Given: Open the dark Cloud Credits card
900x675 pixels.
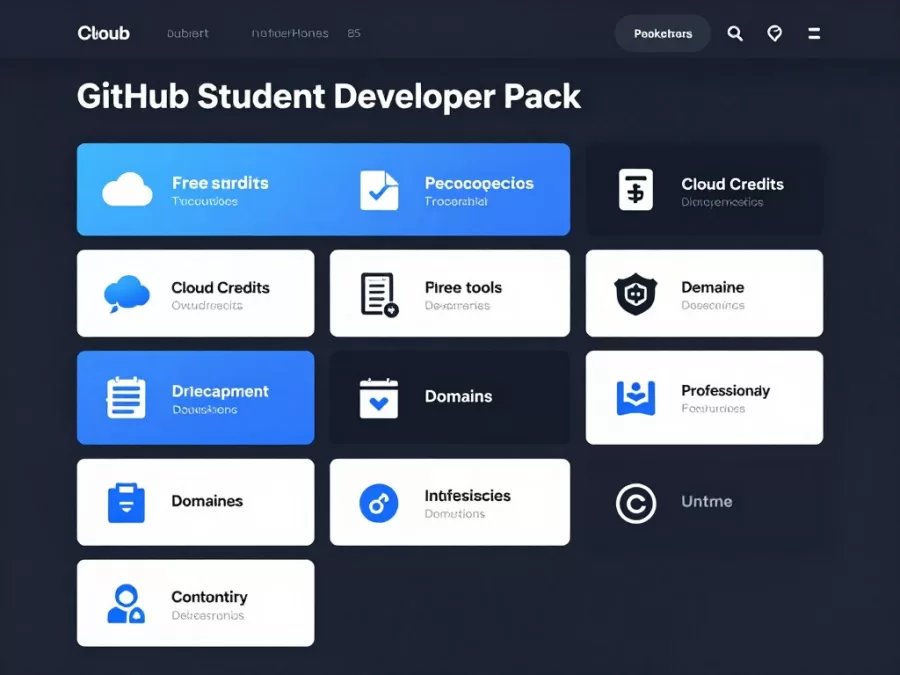Looking at the screenshot, I should pyautogui.click(x=704, y=189).
